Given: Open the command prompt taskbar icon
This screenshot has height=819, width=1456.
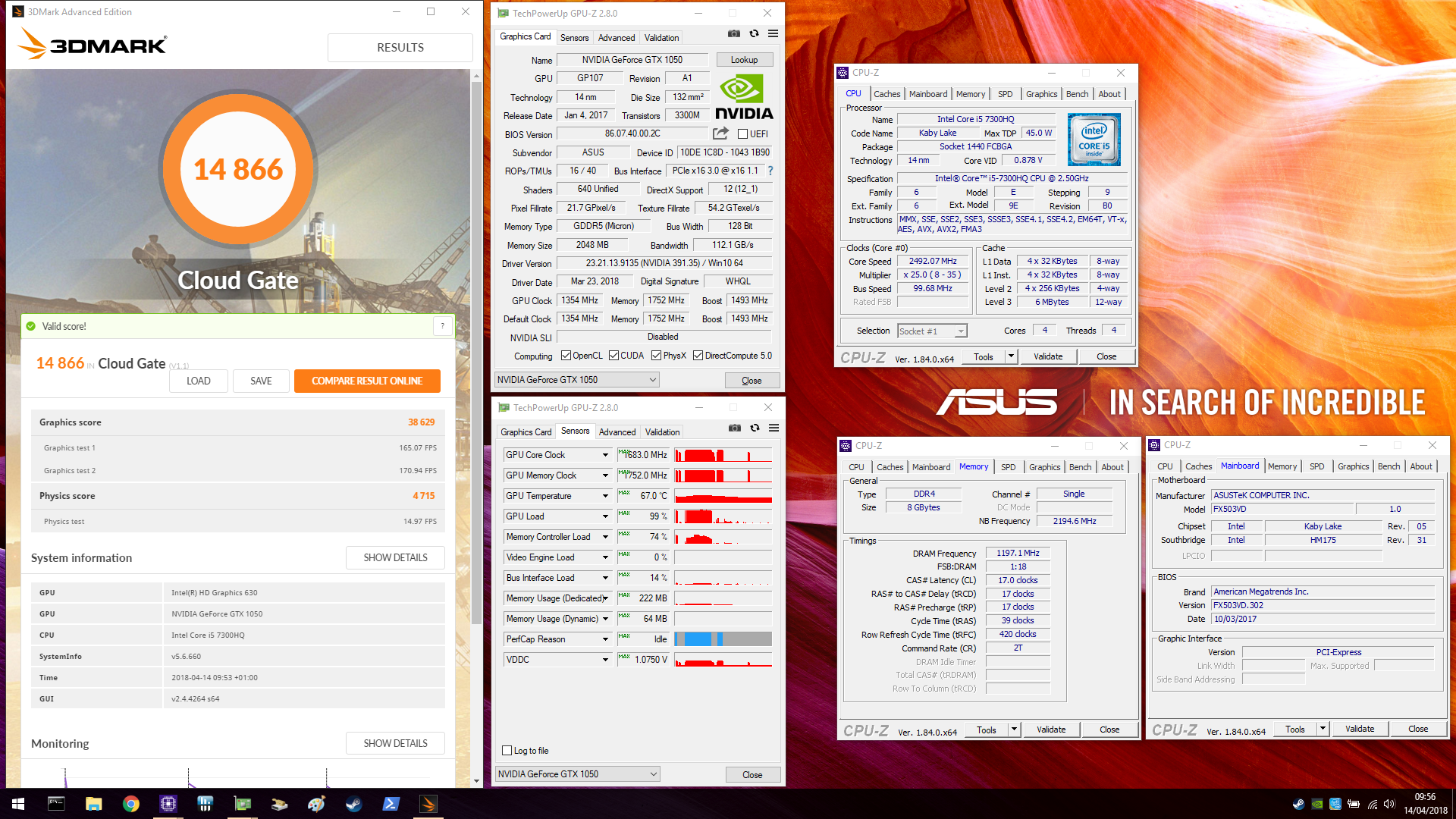Looking at the screenshot, I should click(x=56, y=804).
